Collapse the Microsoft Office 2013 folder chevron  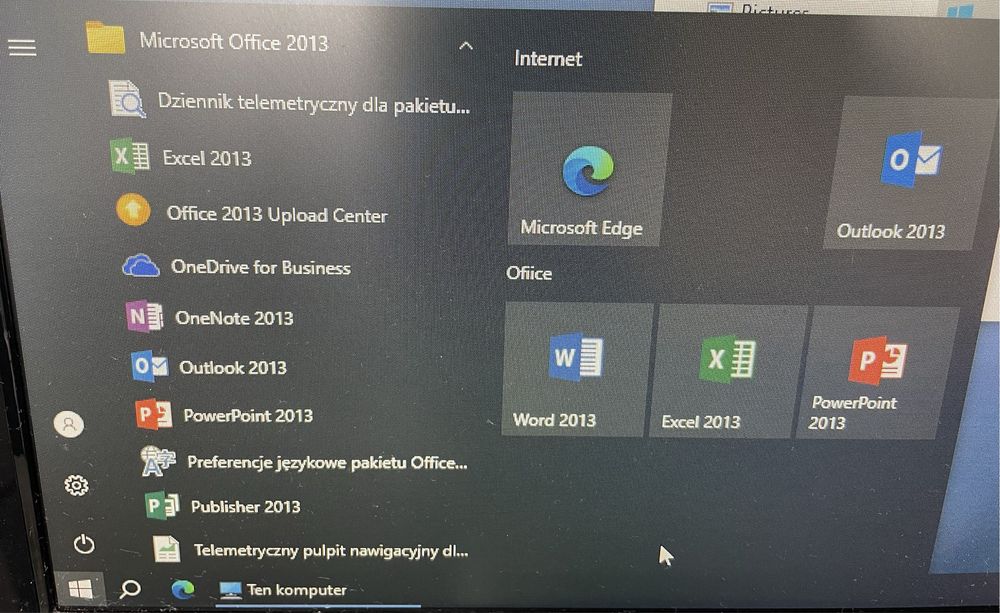click(x=466, y=46)
